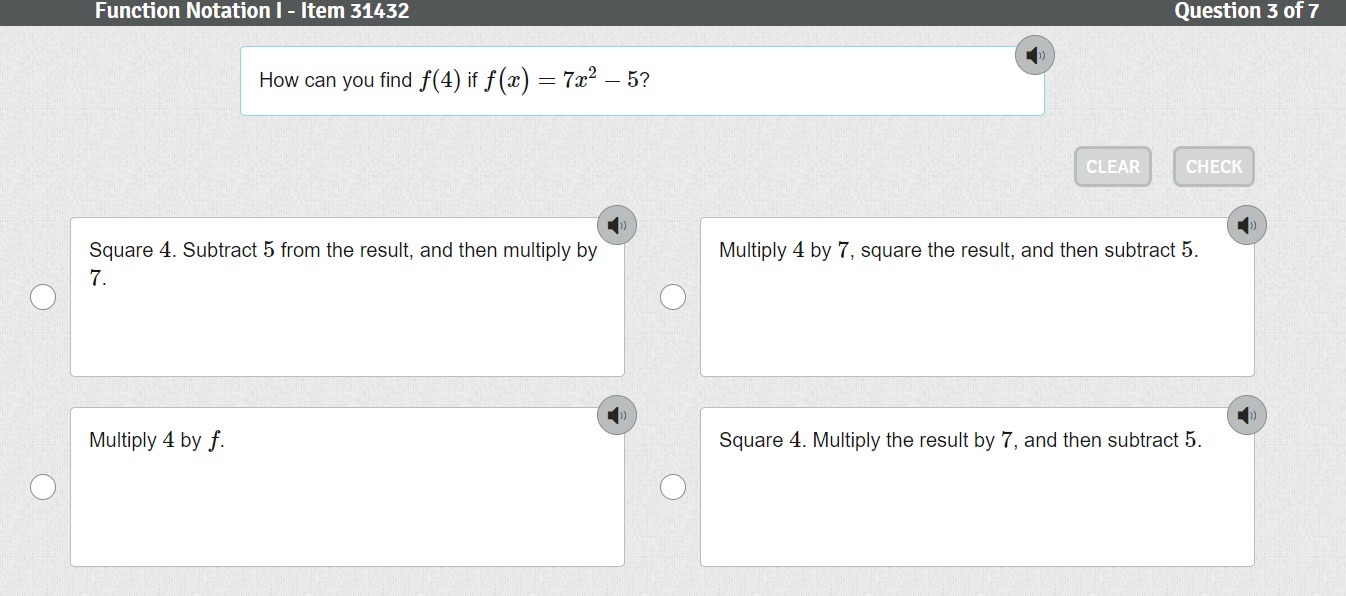Click the 'Square 4. Multiply the result' answer card

(x=977, y=500)
